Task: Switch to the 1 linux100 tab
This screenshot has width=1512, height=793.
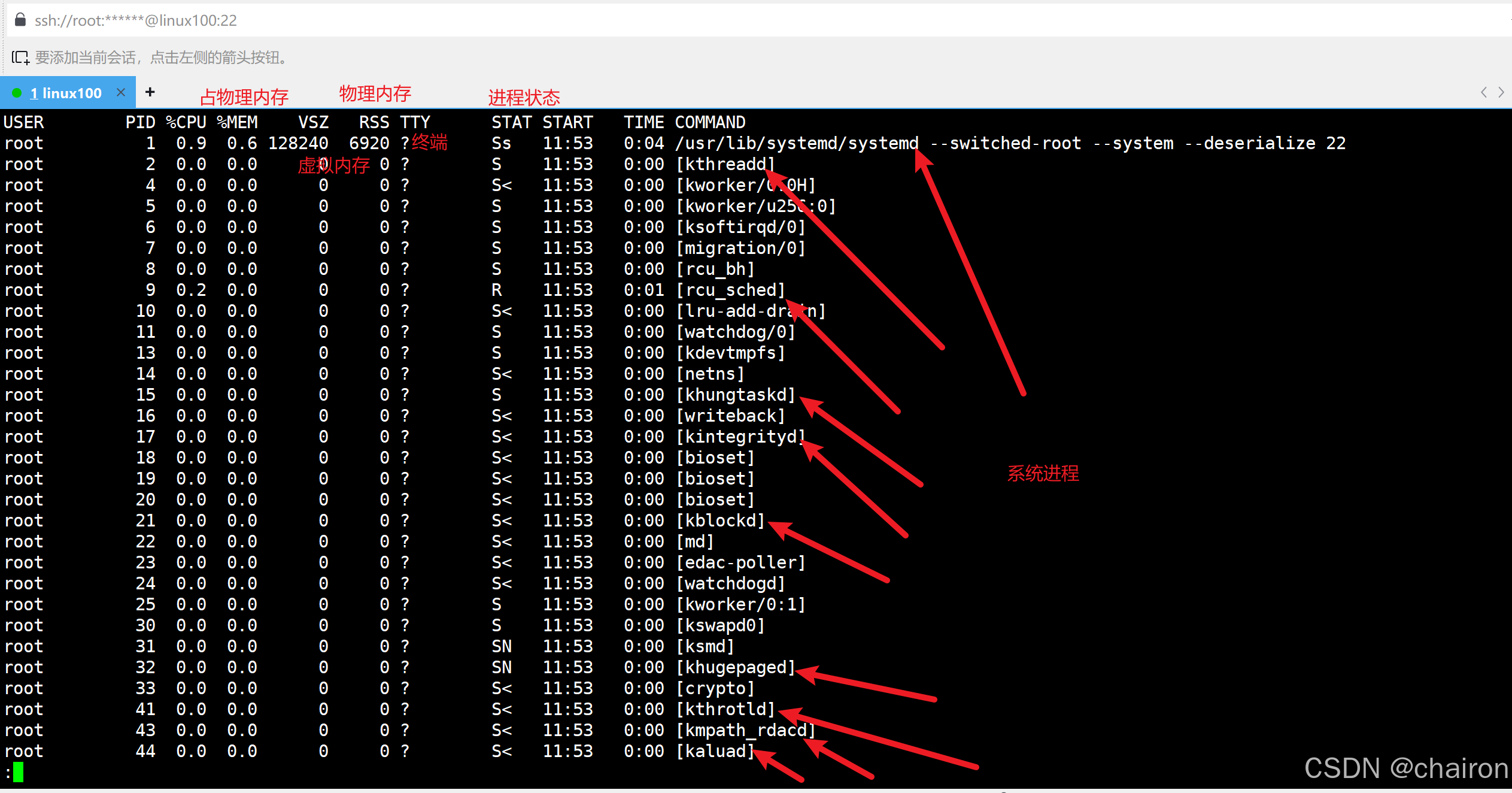Action: pos(66,93)
